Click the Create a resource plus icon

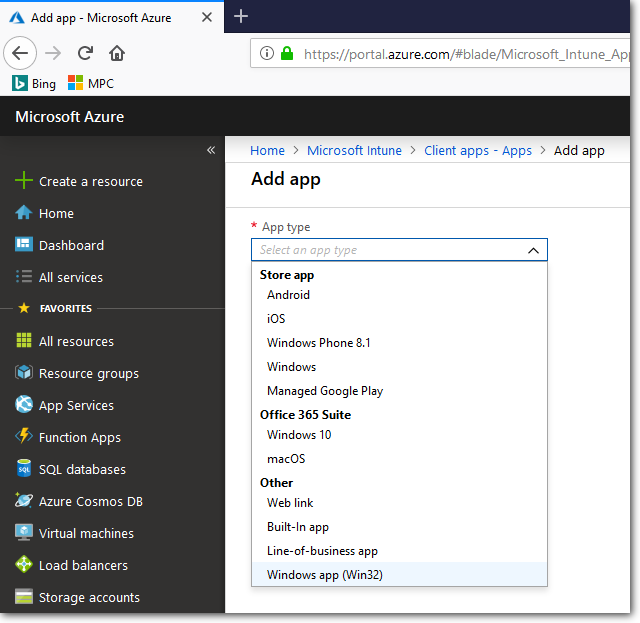[x=24, y=181]
